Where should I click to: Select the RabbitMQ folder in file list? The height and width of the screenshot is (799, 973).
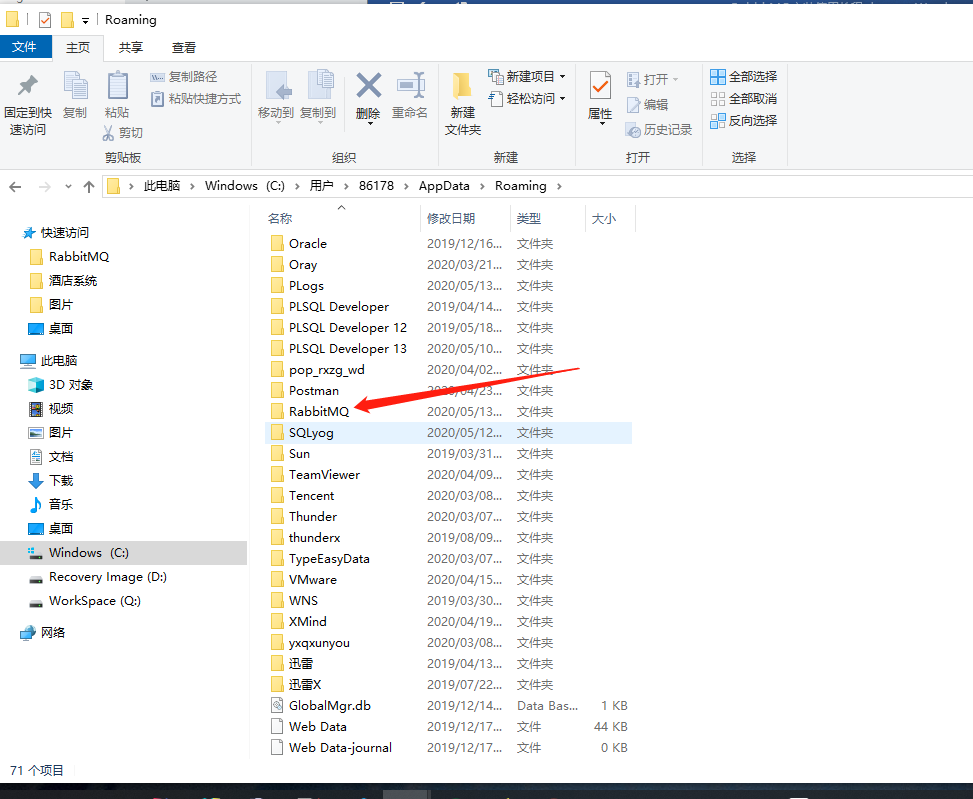448,411
